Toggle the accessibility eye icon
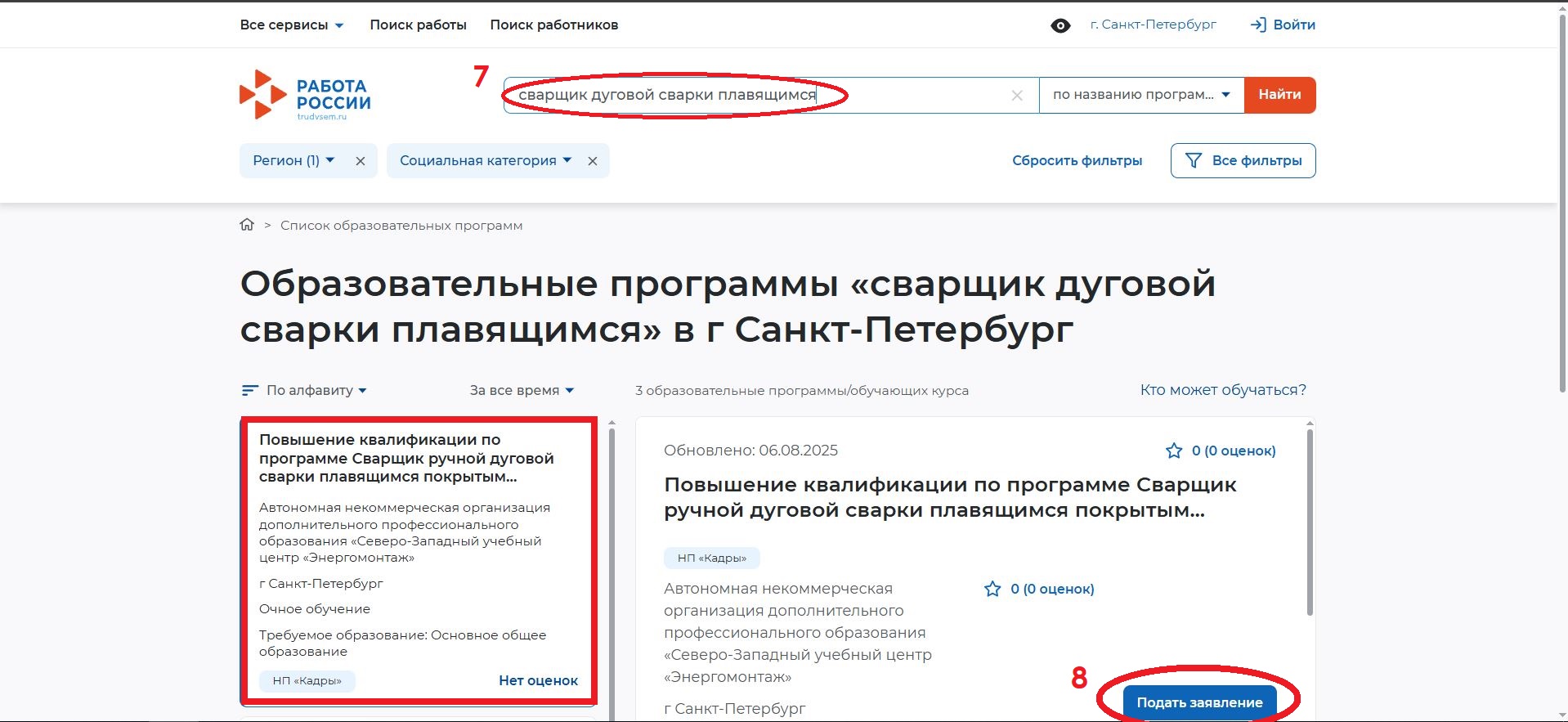 click(1060, 25)
